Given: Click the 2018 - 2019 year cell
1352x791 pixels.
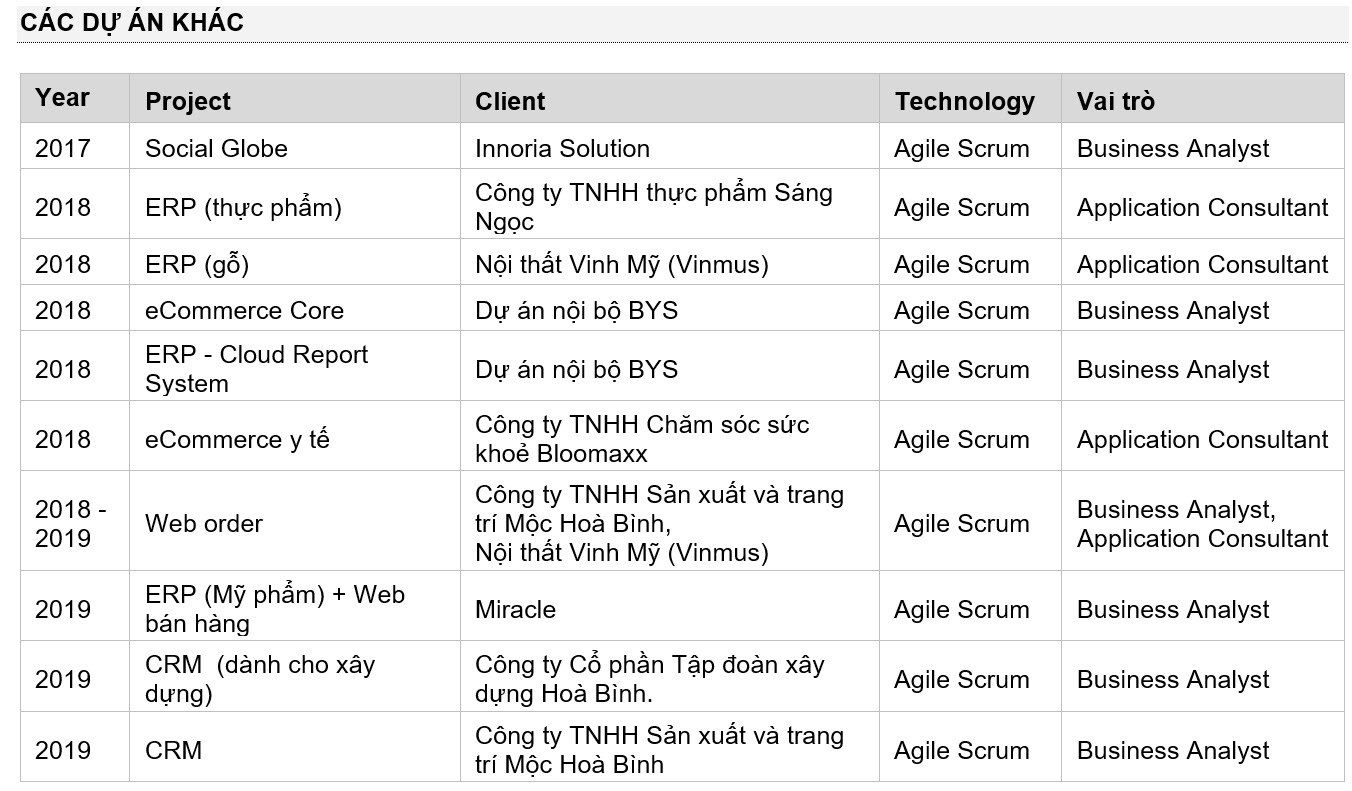Looking at the screenshot, I should pyautogui.click(x=75, y=522).
